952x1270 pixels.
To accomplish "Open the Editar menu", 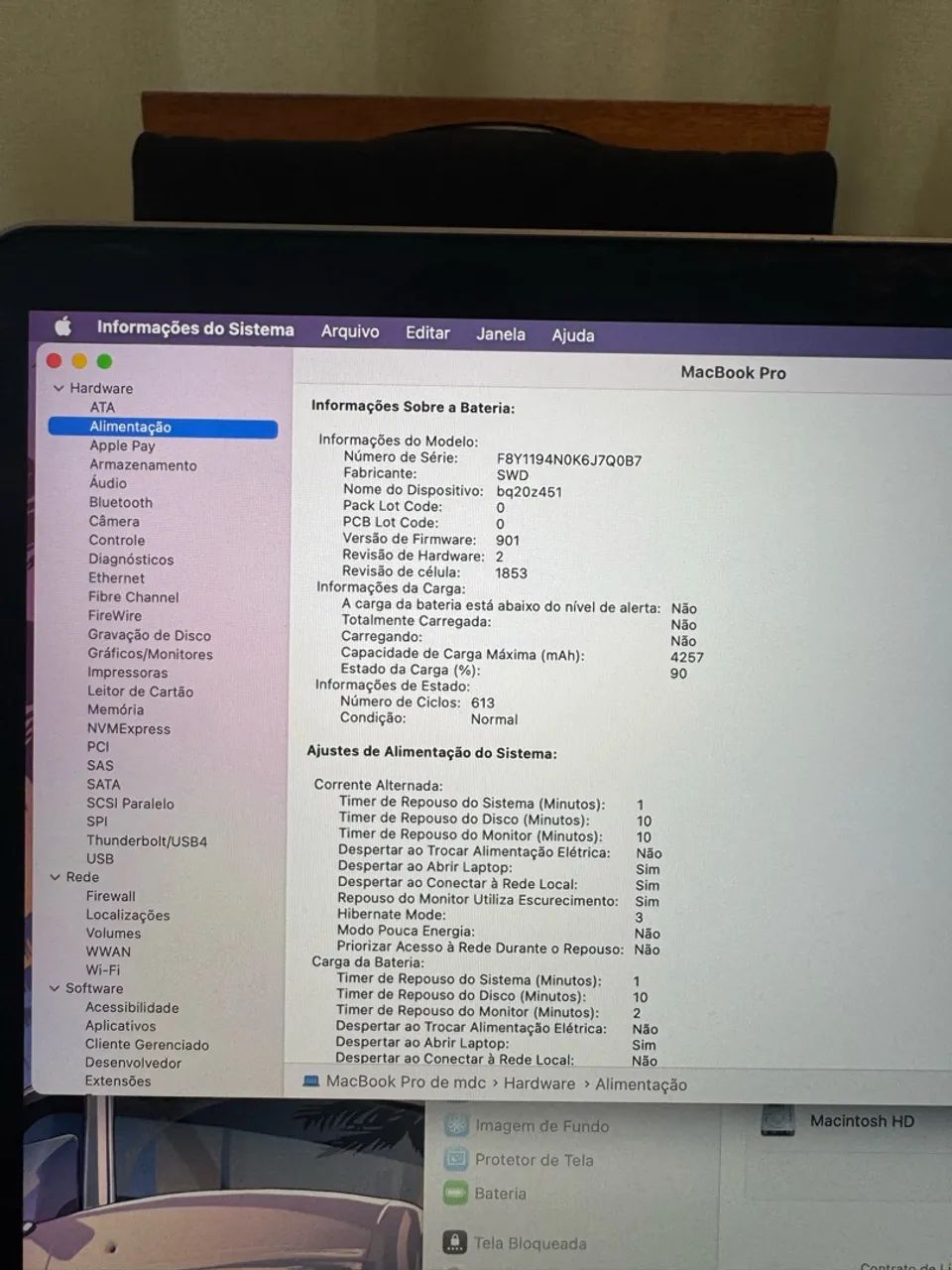I will [427, 332].
